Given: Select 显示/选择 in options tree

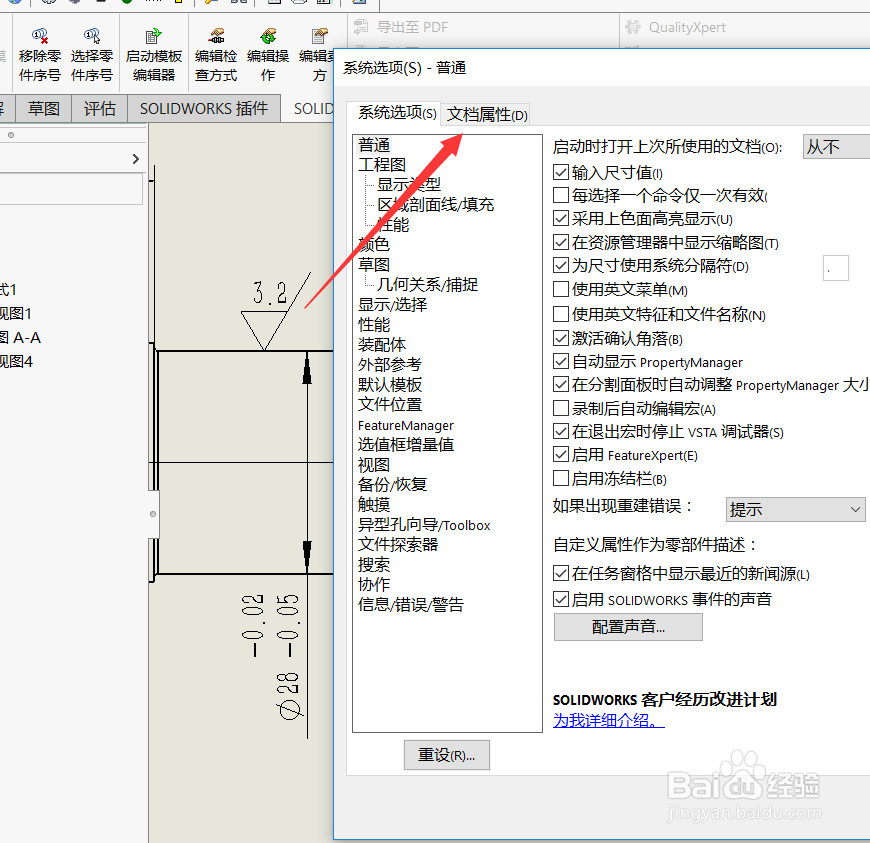Looking at the screenshot, I should click(392, 305).
